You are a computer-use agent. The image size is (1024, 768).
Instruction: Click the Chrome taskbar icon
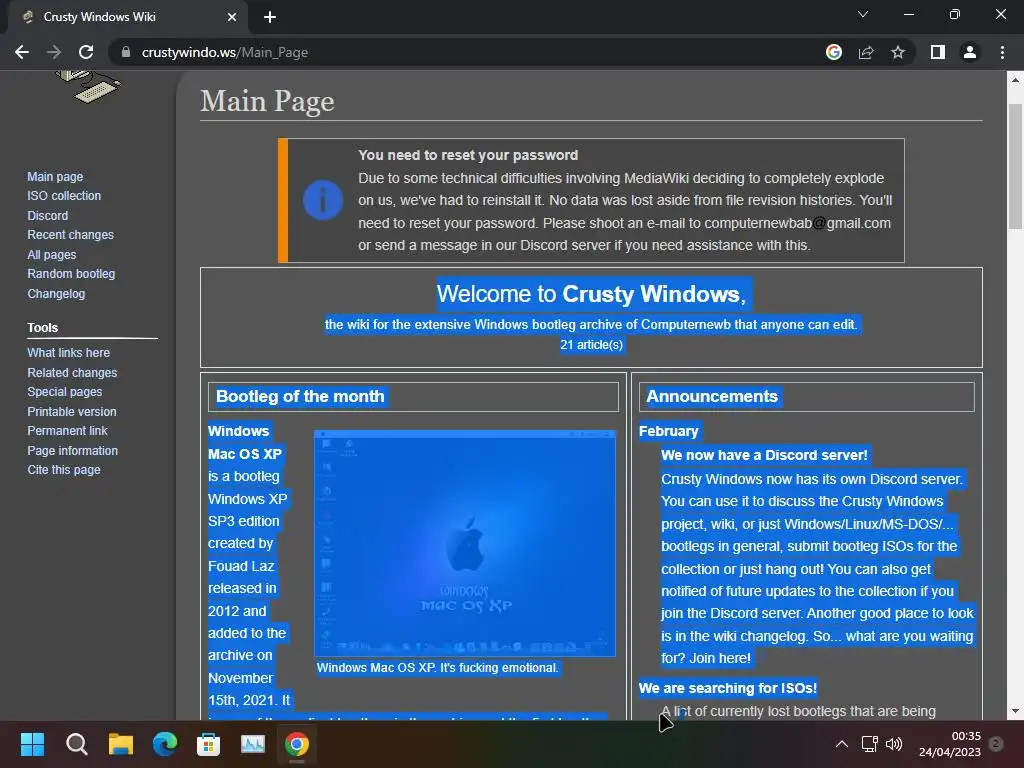click(296, 744)
